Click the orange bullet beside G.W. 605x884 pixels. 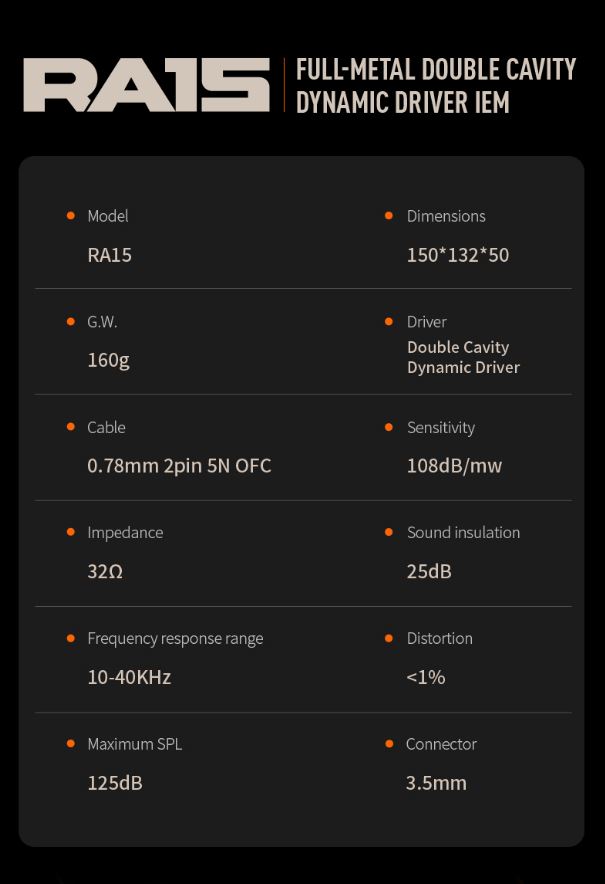tap(70, 321)
